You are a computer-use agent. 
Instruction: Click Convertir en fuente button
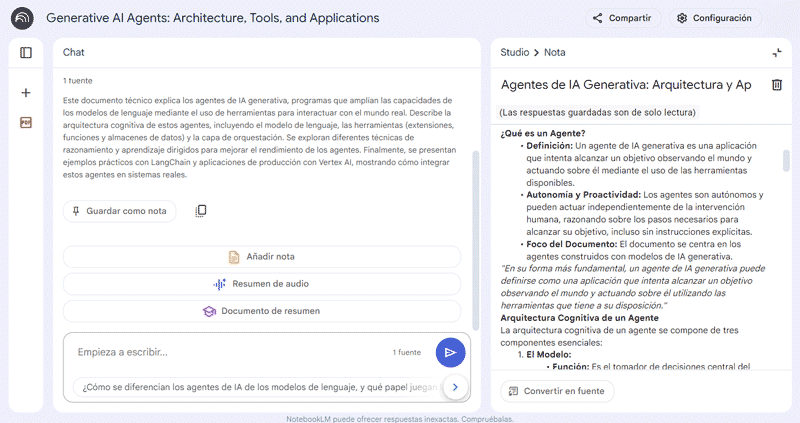click(x=557, y=391)
